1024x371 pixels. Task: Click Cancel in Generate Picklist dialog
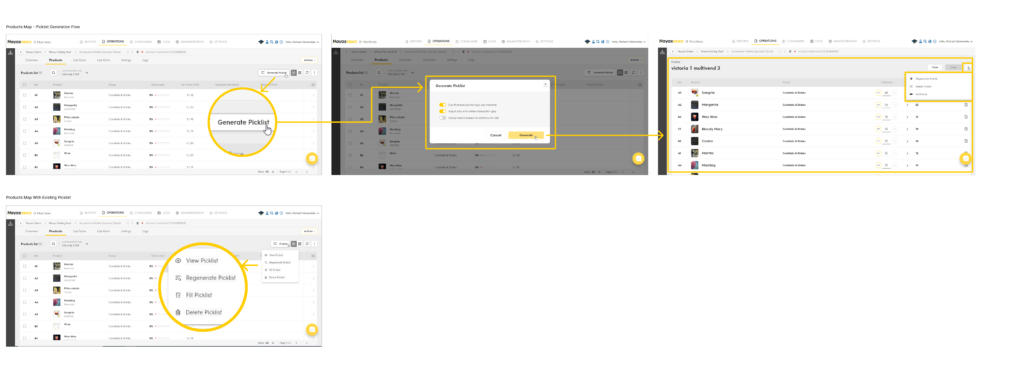(496, 135)
